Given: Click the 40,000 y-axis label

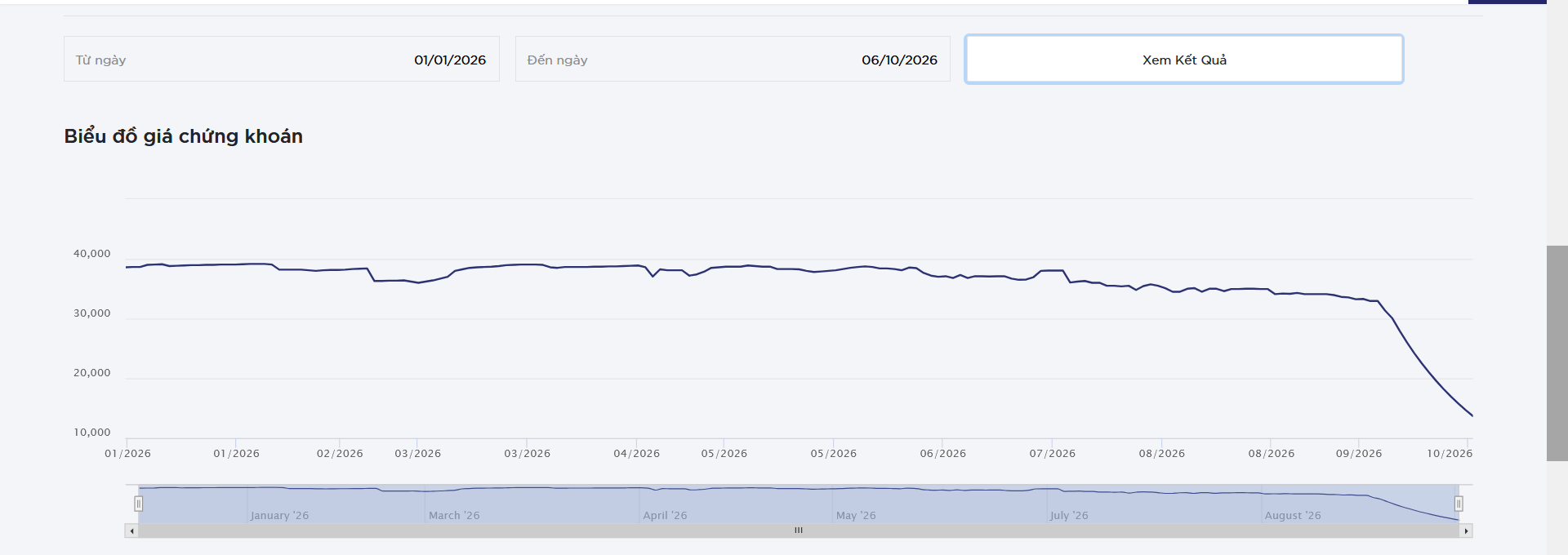Looking at the screenshot, I should [x=91, y=254].
